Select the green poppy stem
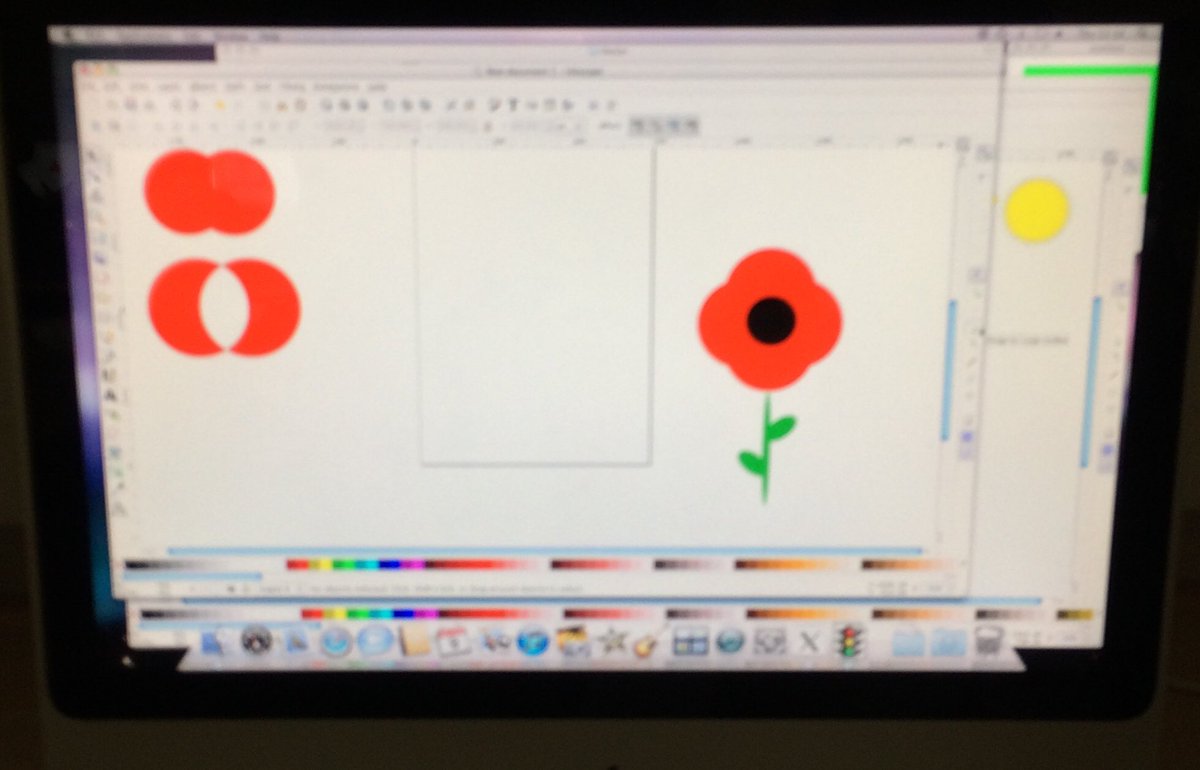Image resolution: width=1200 pixels, height=770 pixels. [767, 448]
